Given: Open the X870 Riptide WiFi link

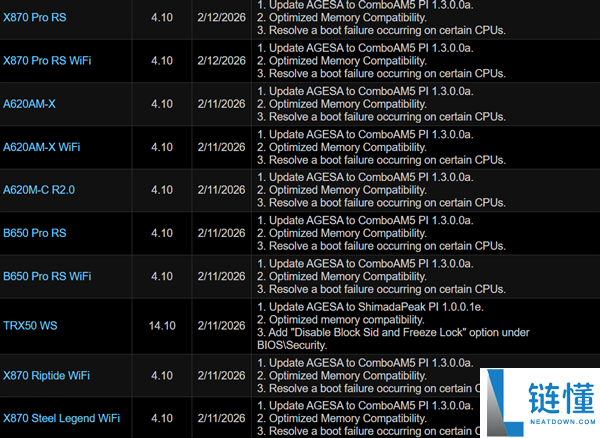Looking at the screenshot, I should pyautogui.click(x=46, y=376).
